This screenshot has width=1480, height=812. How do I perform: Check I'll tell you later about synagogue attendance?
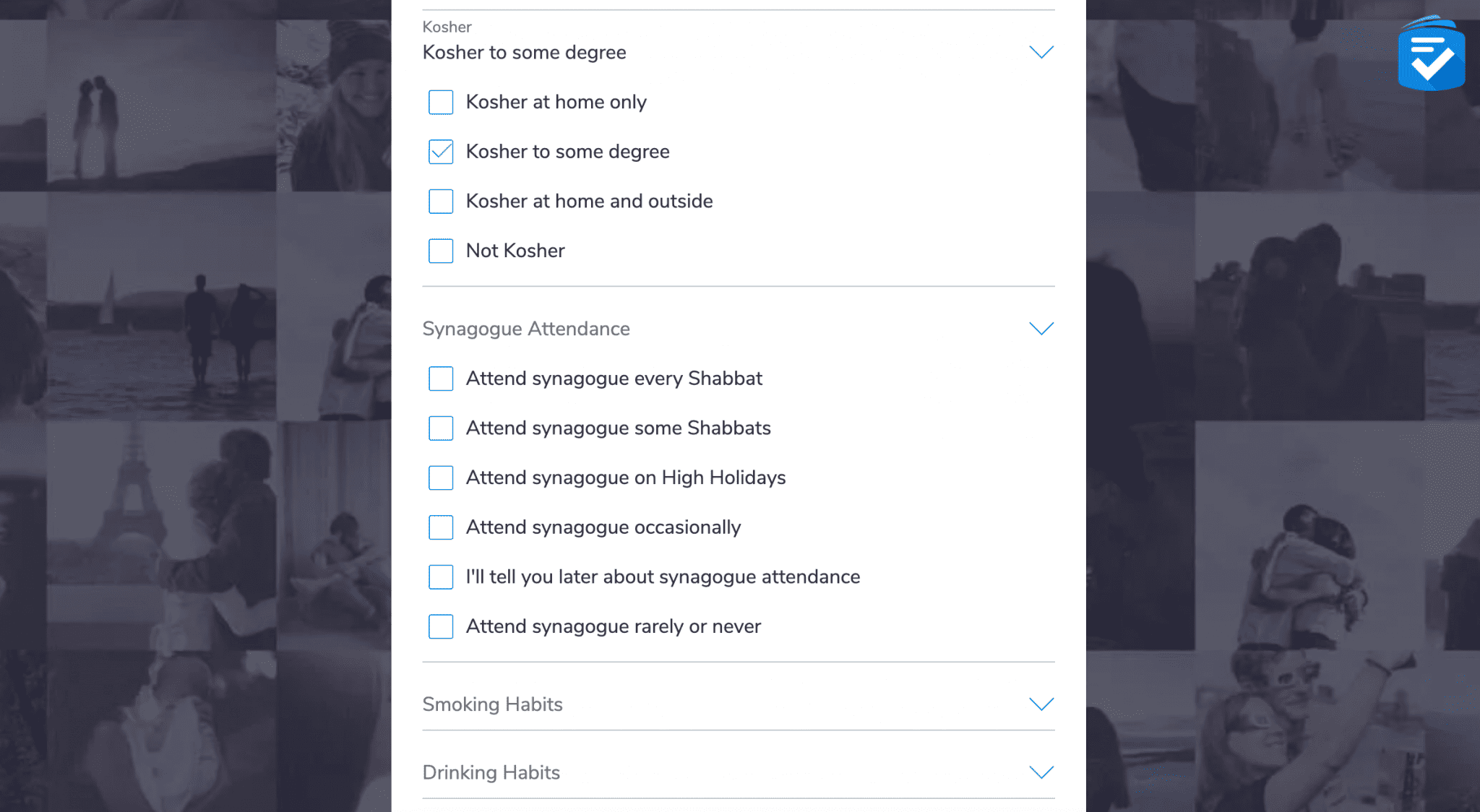pos(441,577)
